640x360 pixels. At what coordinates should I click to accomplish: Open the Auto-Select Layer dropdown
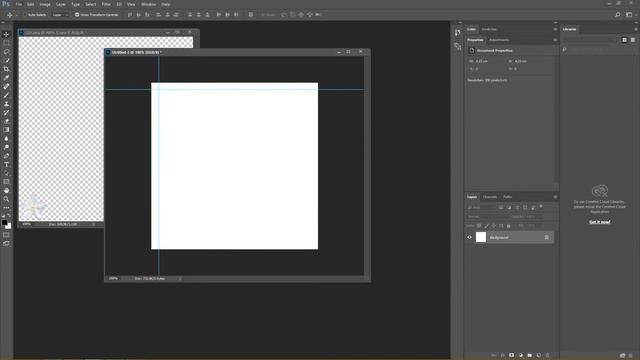click(x=60, y=15)
